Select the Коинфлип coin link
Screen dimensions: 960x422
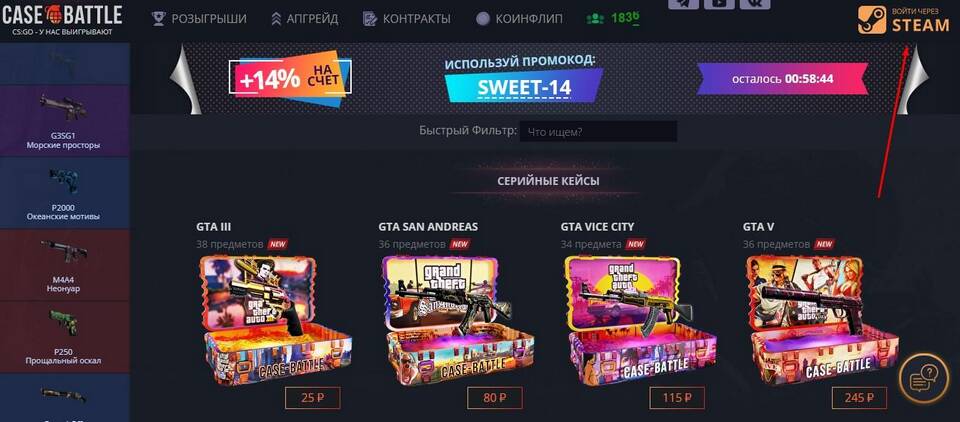click(x=519, y=18)
